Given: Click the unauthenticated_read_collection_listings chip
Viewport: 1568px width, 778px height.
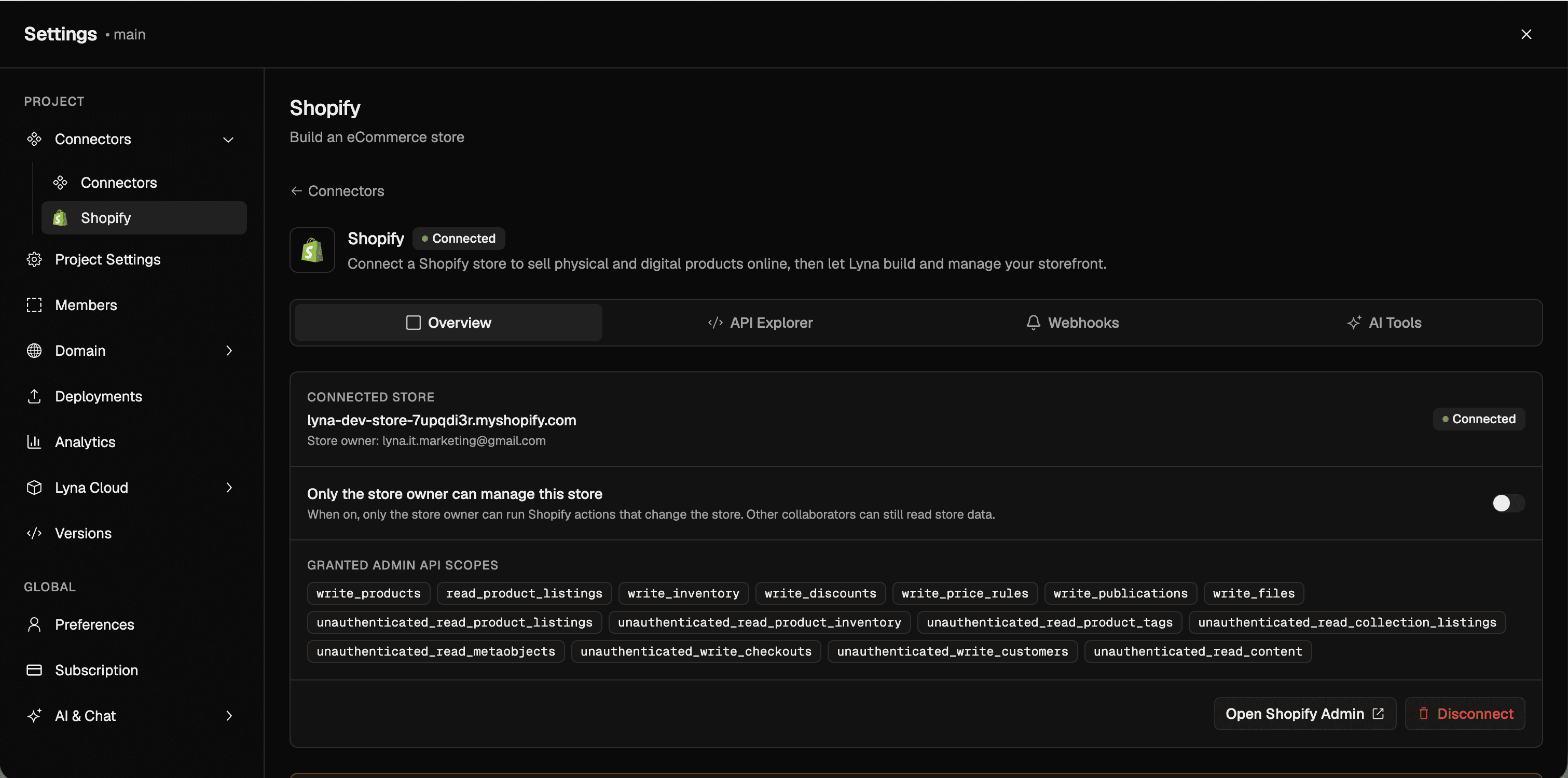Looking at the screenshot, I should [1347, 622].
